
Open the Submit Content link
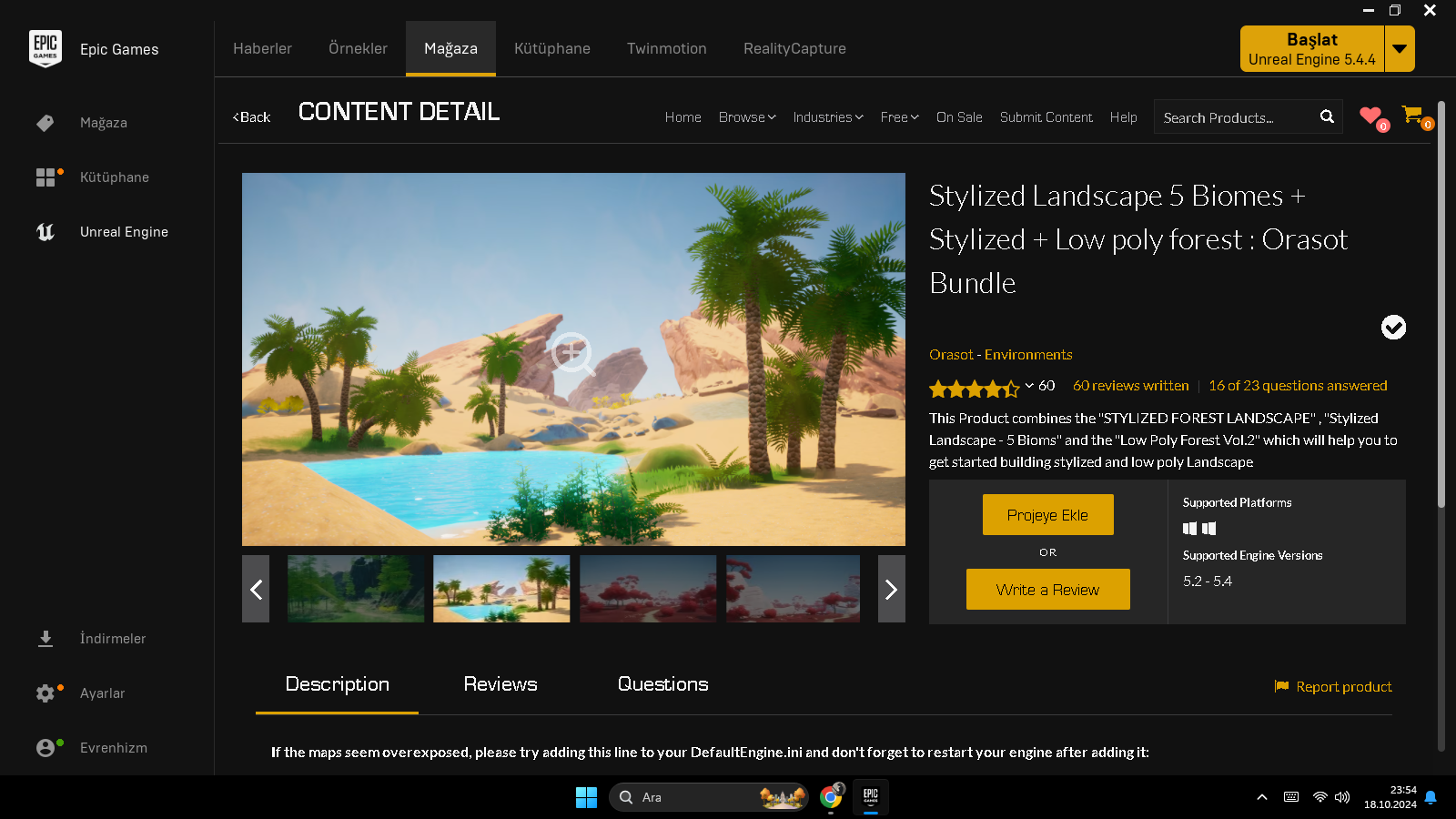click(1046, 117)
